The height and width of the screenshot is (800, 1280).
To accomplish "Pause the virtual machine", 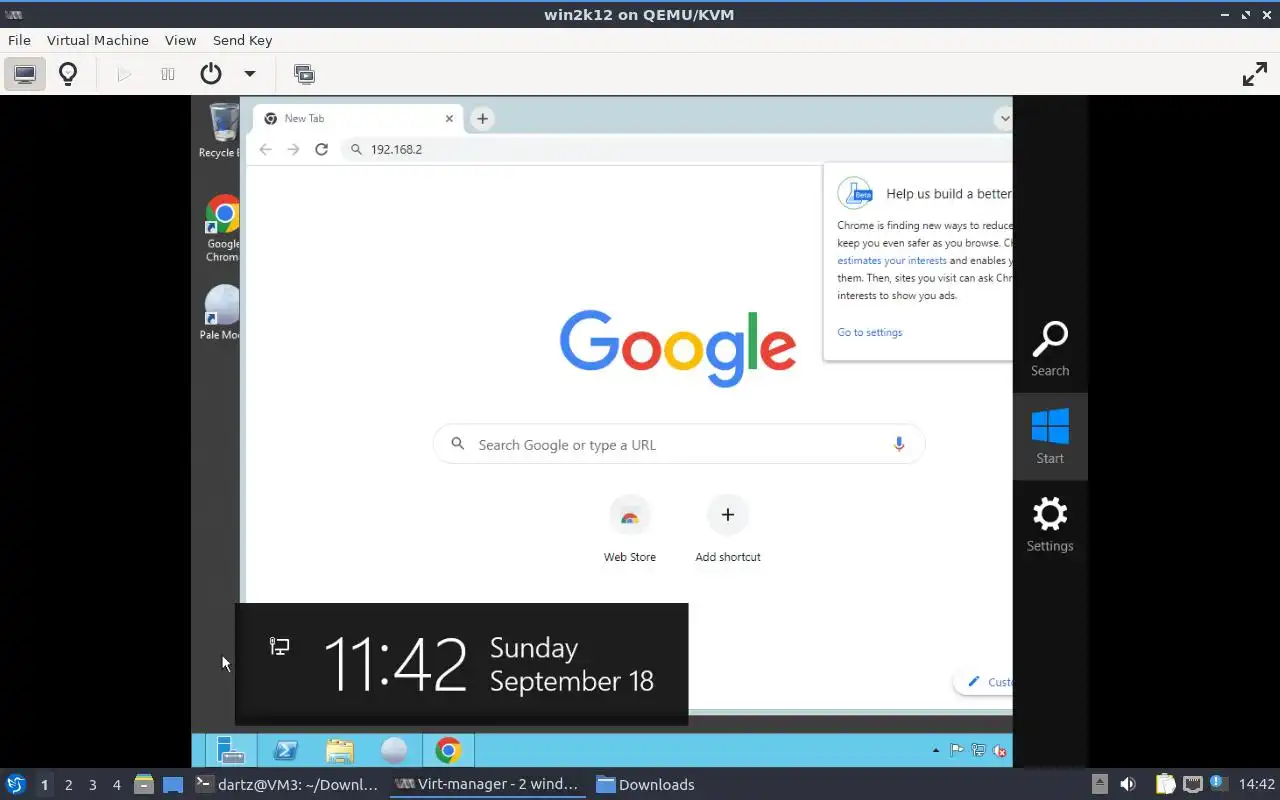I will click(168, 74).
